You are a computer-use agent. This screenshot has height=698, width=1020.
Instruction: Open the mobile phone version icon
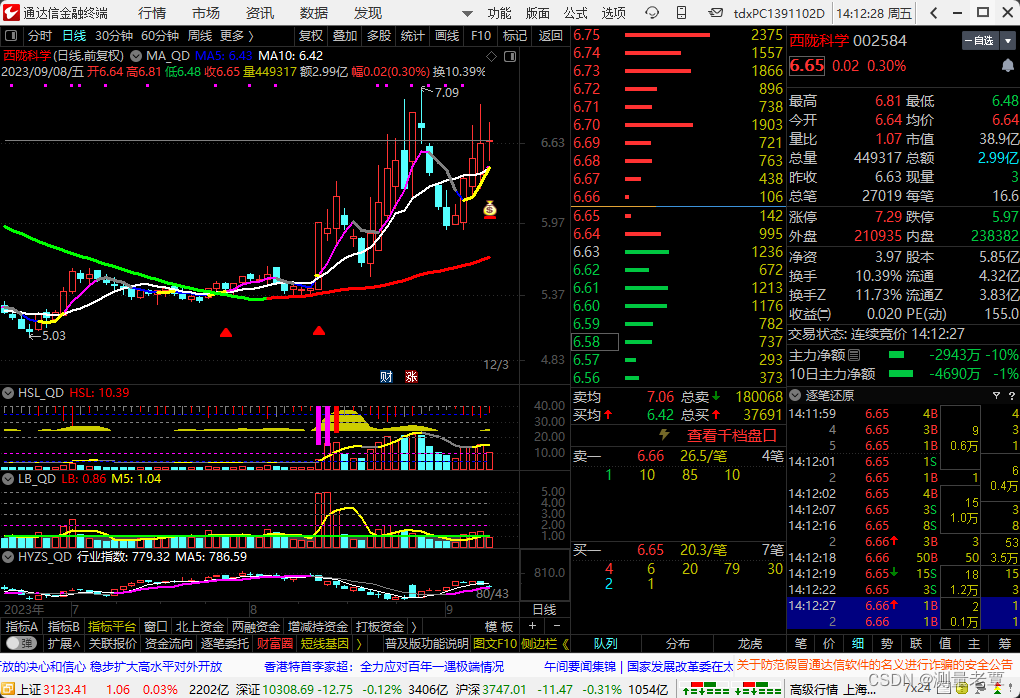[x=682, y=12]
